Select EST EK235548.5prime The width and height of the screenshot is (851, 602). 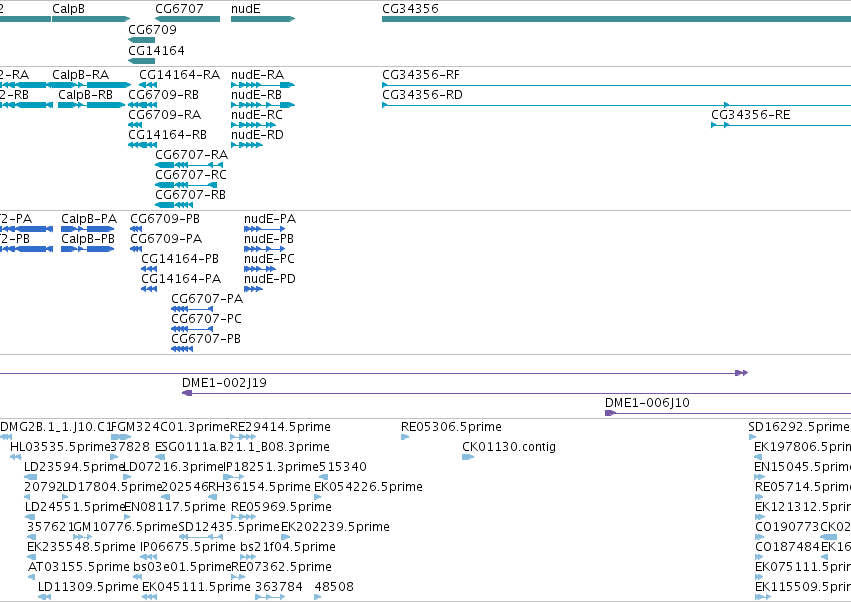pyautogui.click(x=31, y=557)
